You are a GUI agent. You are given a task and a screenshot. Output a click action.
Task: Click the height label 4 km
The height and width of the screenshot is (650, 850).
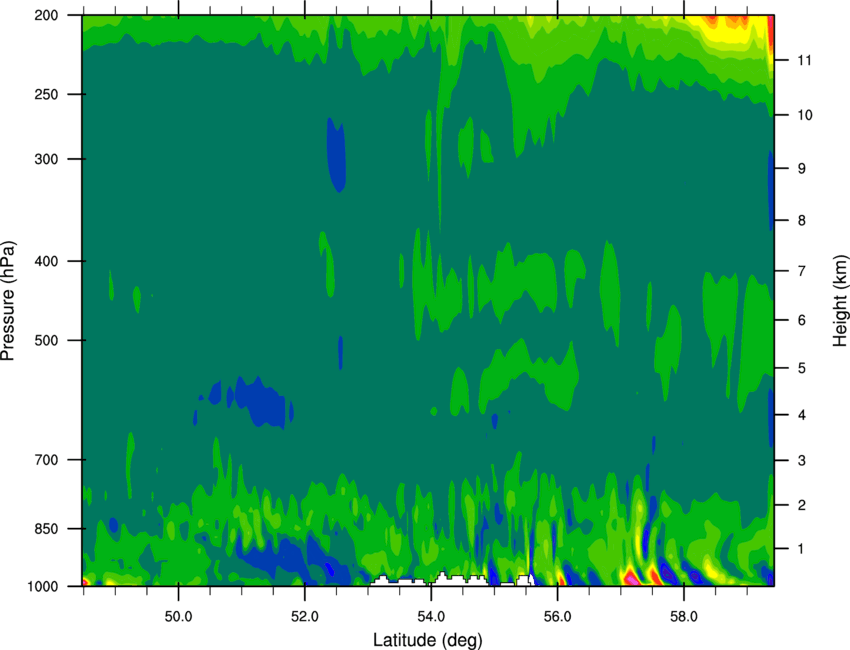pyautogui.click(x=802, y=415)
